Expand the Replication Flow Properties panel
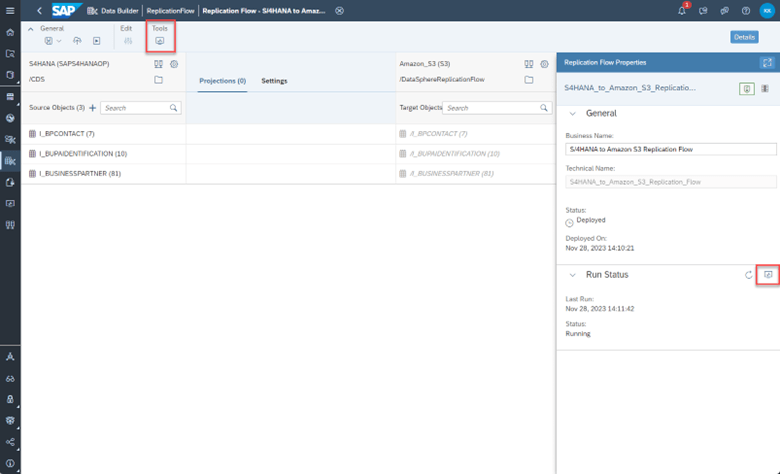This screenshot has width=780, height=474. coord(767,63)
